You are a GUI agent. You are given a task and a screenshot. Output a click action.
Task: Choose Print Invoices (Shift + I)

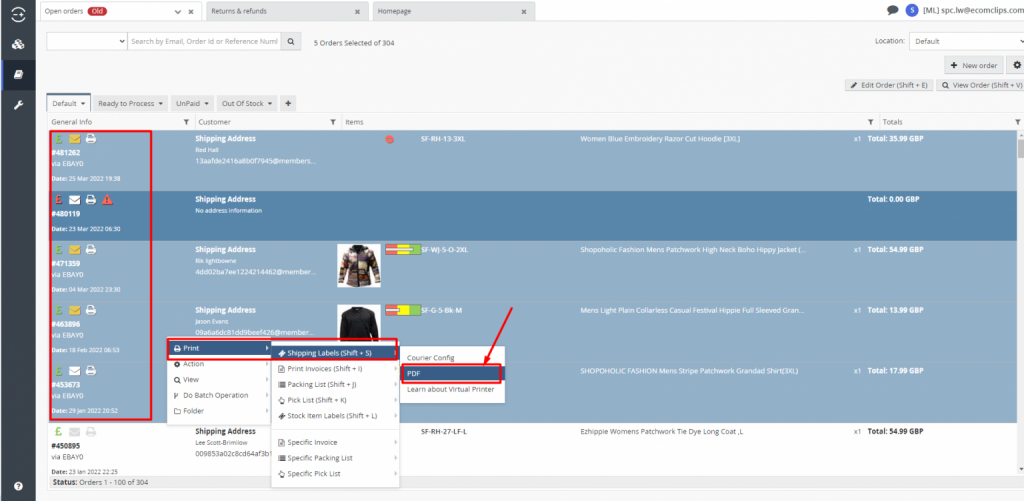point(334,368)
